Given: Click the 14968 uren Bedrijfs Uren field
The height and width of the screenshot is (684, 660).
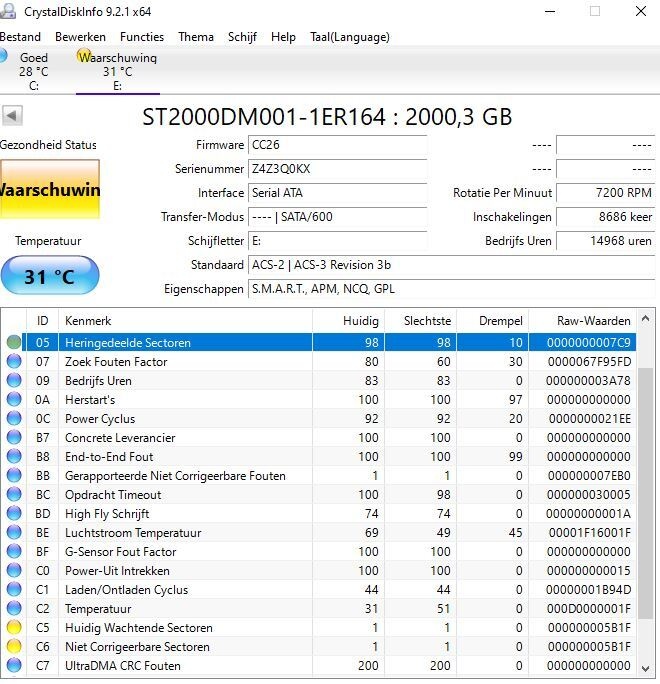Looking at the screenshot, I should [x=605, y=241].
